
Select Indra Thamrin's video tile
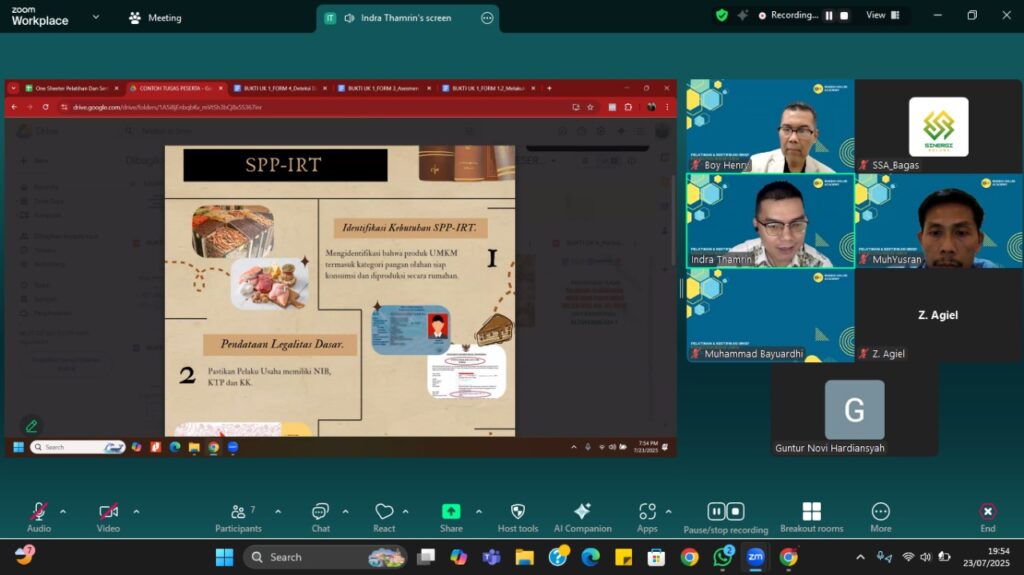coord(769,220)
